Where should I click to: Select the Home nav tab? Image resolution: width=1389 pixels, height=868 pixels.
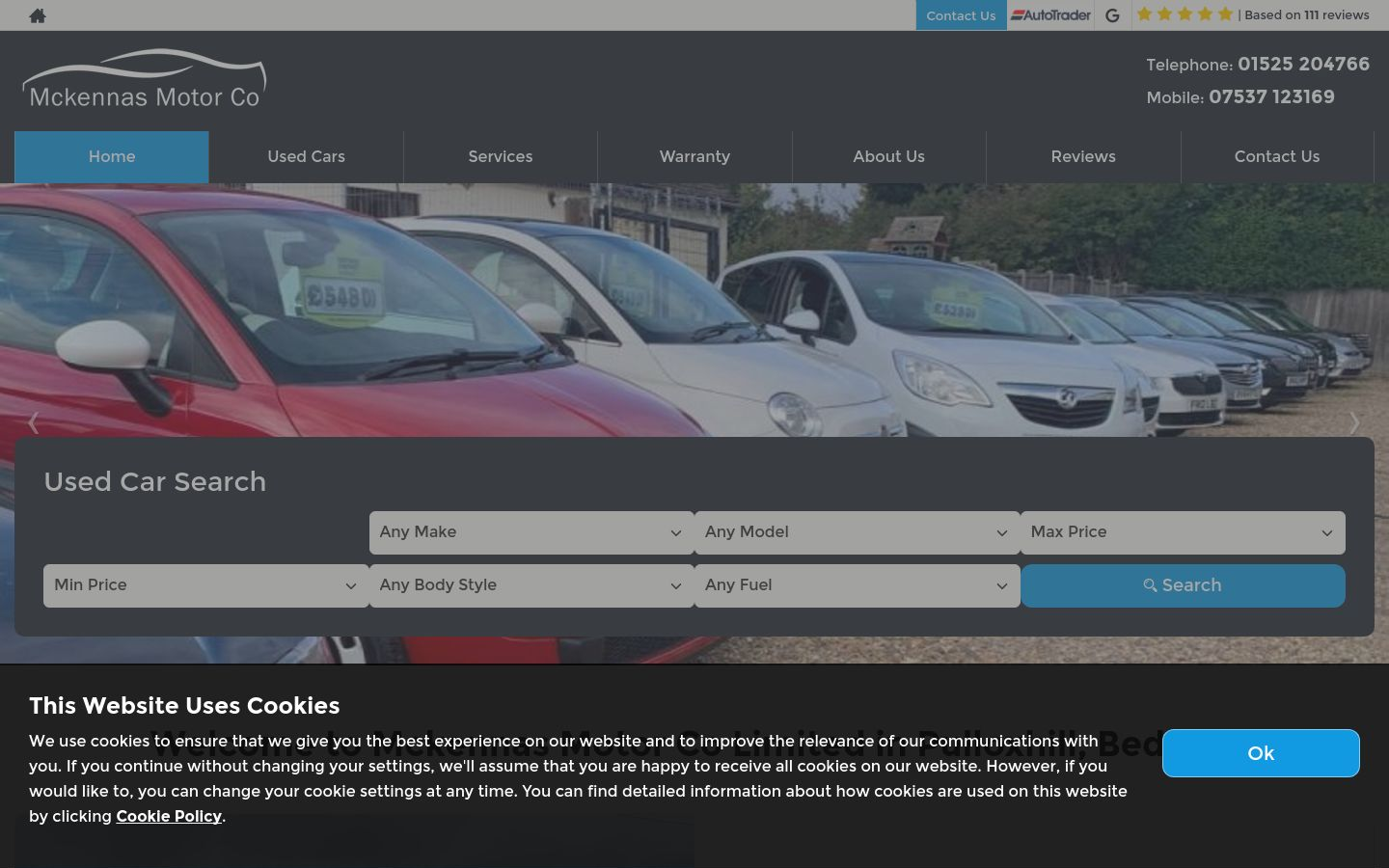pyautogui.click(x=112, y=157)
